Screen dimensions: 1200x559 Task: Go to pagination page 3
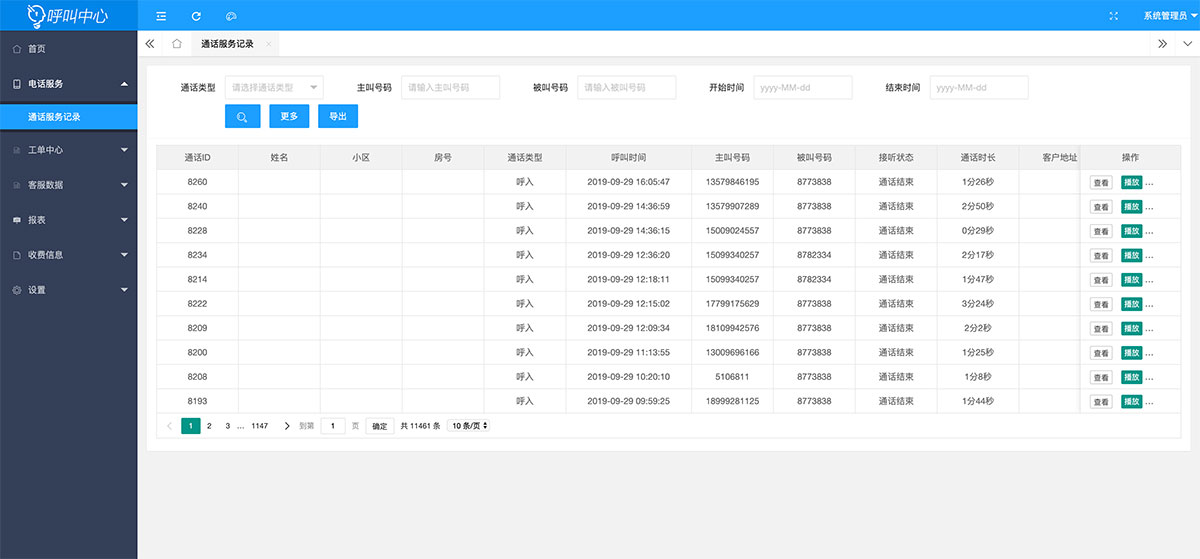coord(227,425)
